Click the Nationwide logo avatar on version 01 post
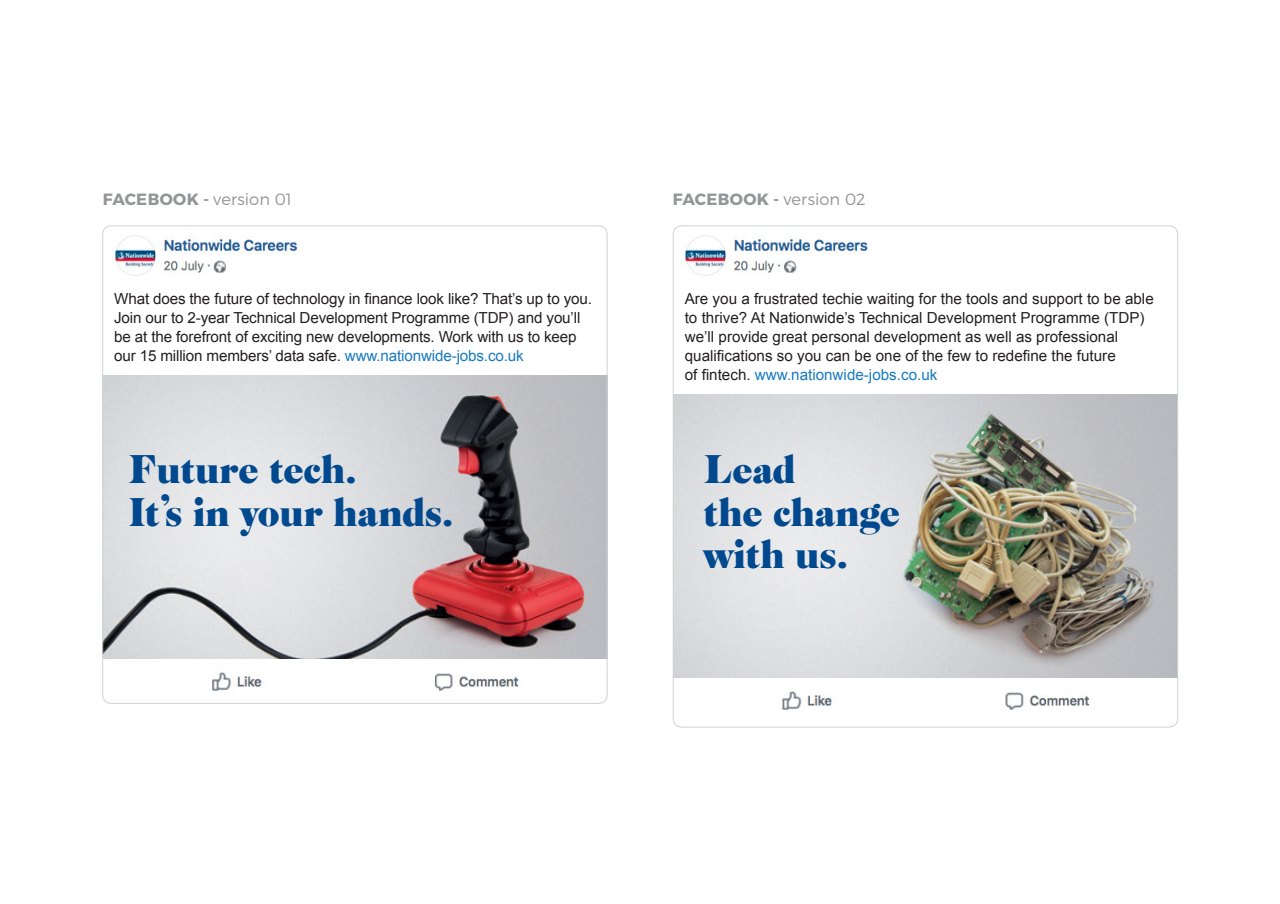This screenshot has height=904, width=1280. coord(135,256)
